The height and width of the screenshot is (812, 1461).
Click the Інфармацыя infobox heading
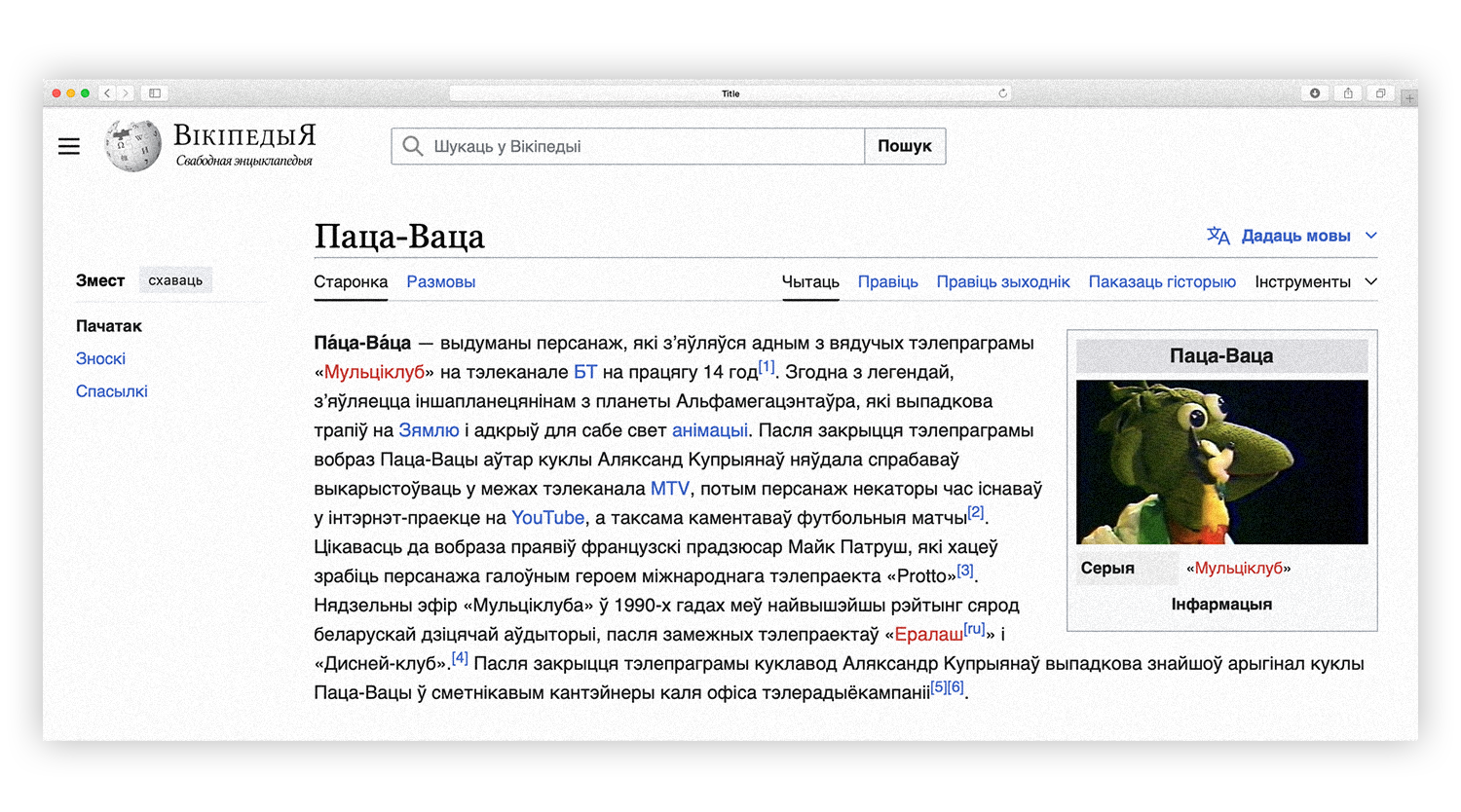click(x=1221, y=605)
